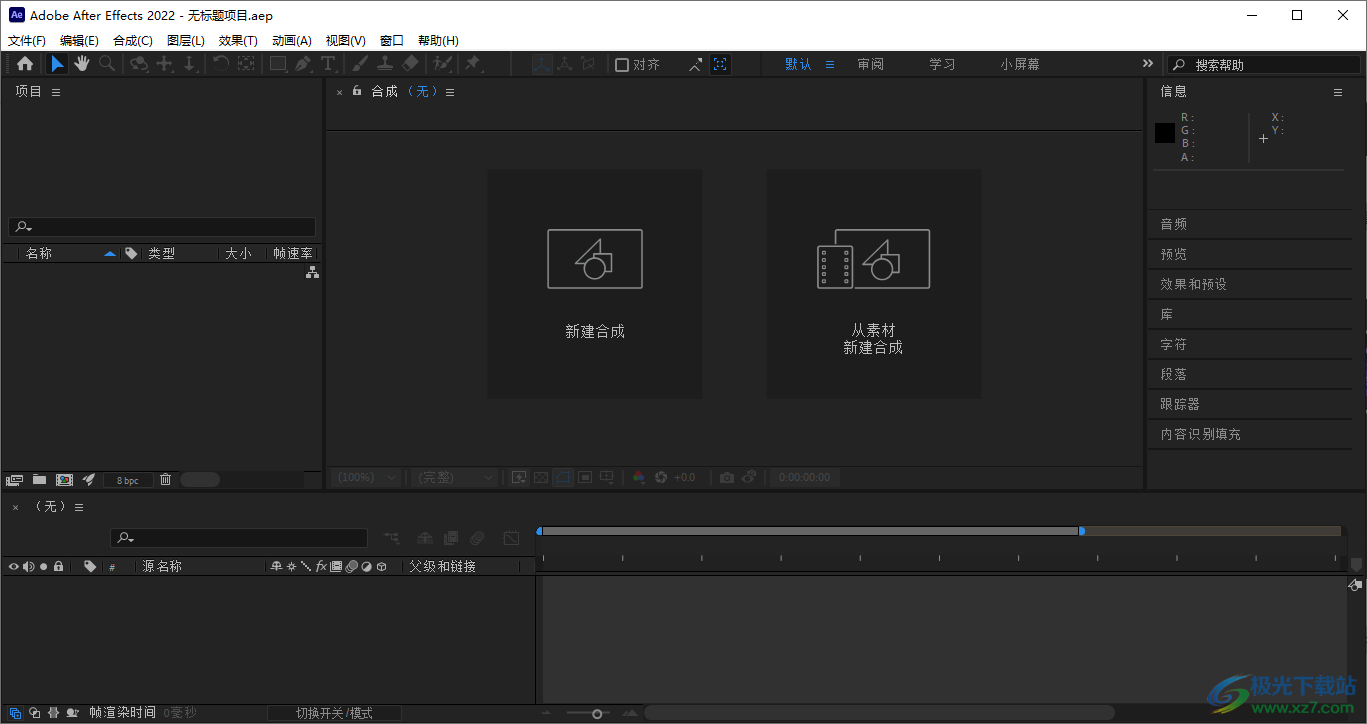The height and width of the screenshot is (724, 1367).
Task: Click 从素材新建合成
Action: [x=873, y=283]
